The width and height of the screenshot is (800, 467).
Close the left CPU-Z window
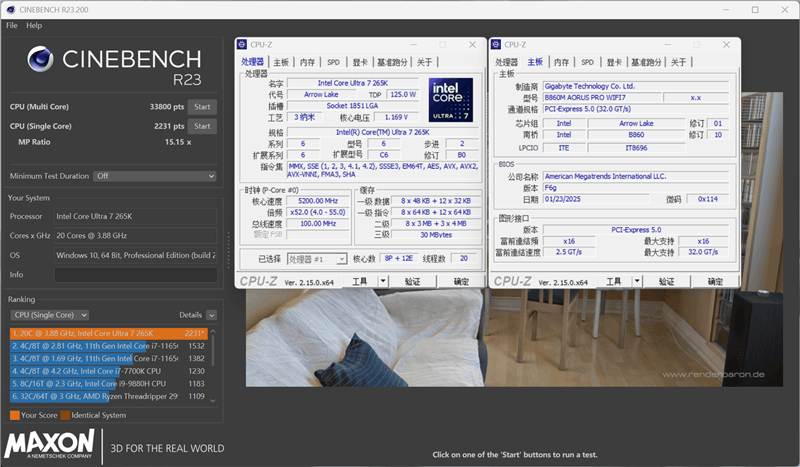[x=472, y=44]
